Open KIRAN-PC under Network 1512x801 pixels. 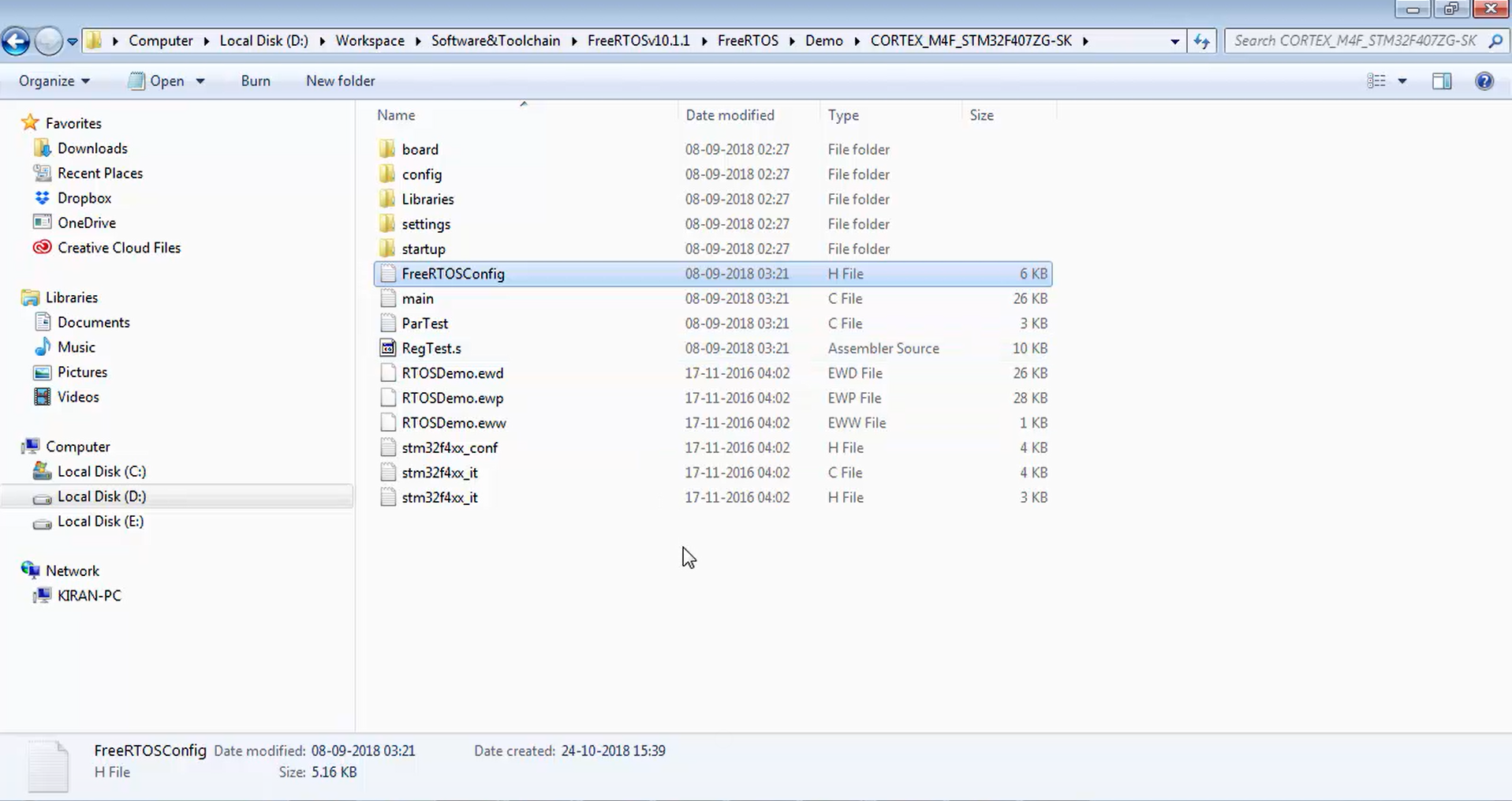click(x=89, y=596)
